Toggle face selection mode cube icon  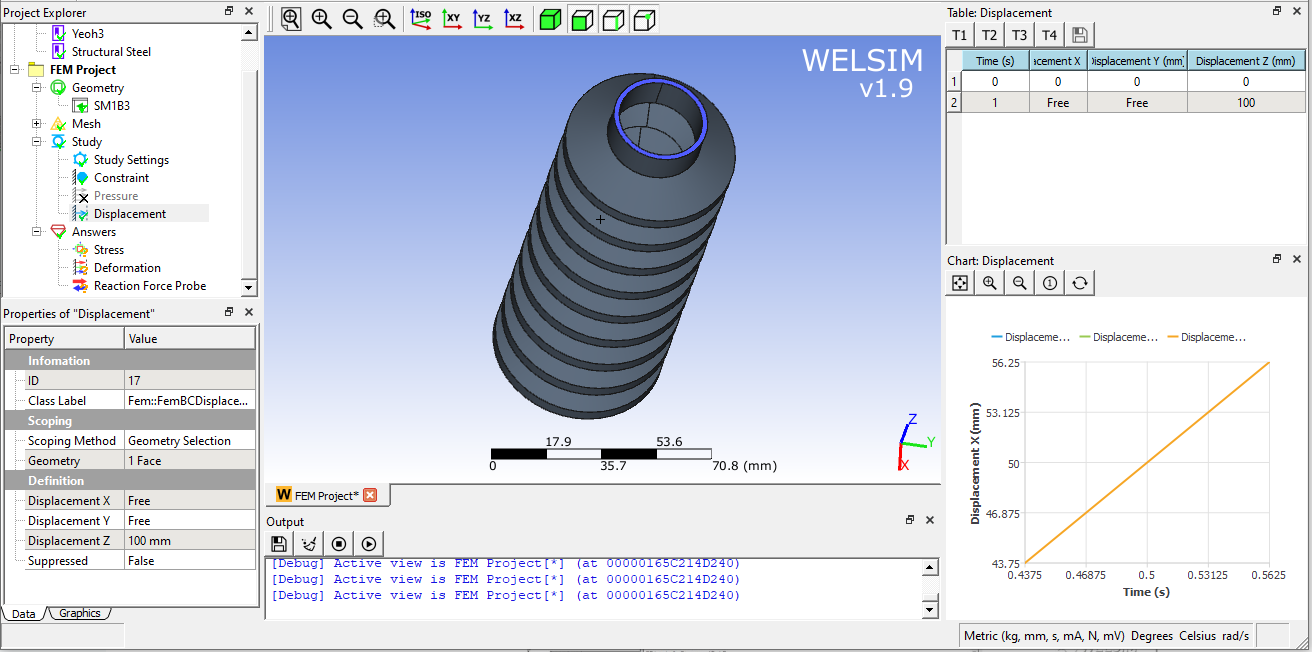coord(582,19)
